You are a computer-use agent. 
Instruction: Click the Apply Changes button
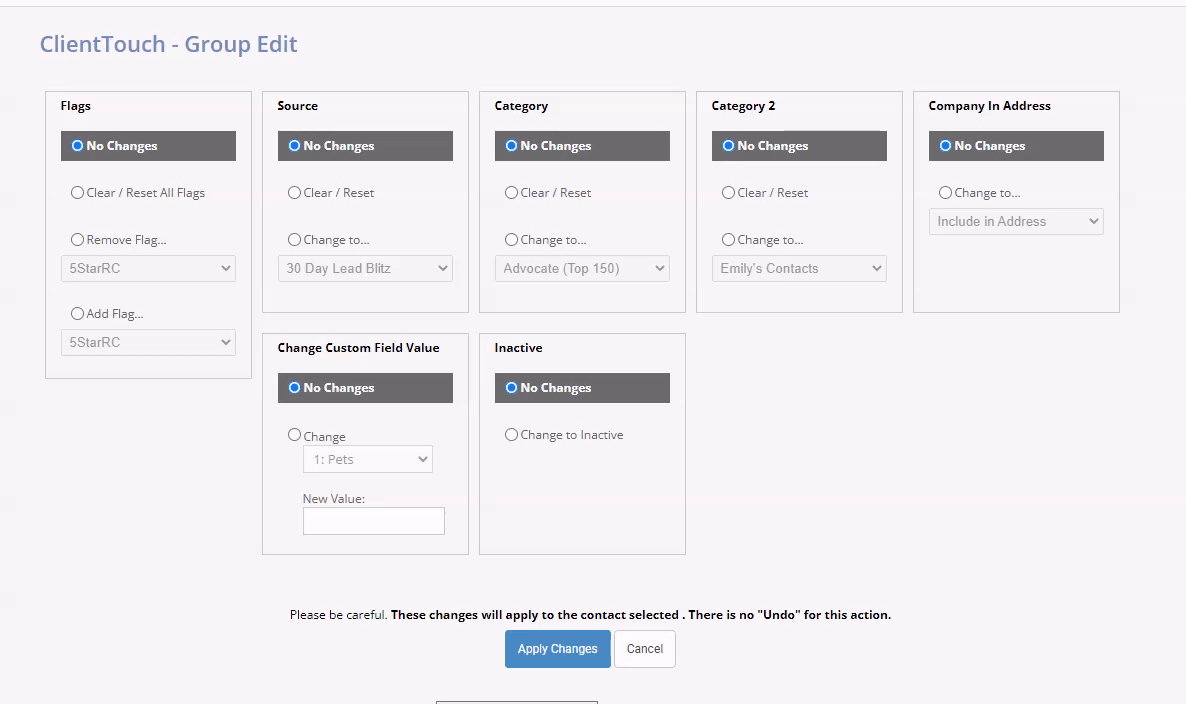(x=557, y=649)
